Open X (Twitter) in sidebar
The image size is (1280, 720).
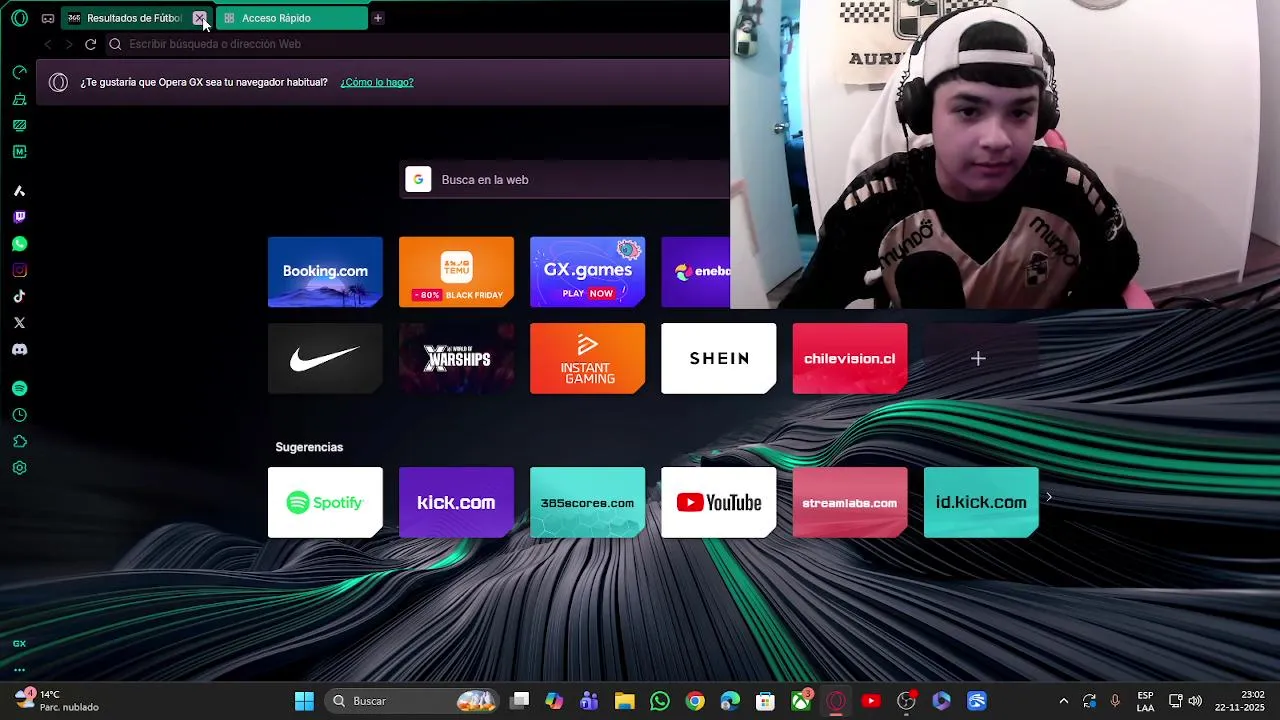coord(19,323)
